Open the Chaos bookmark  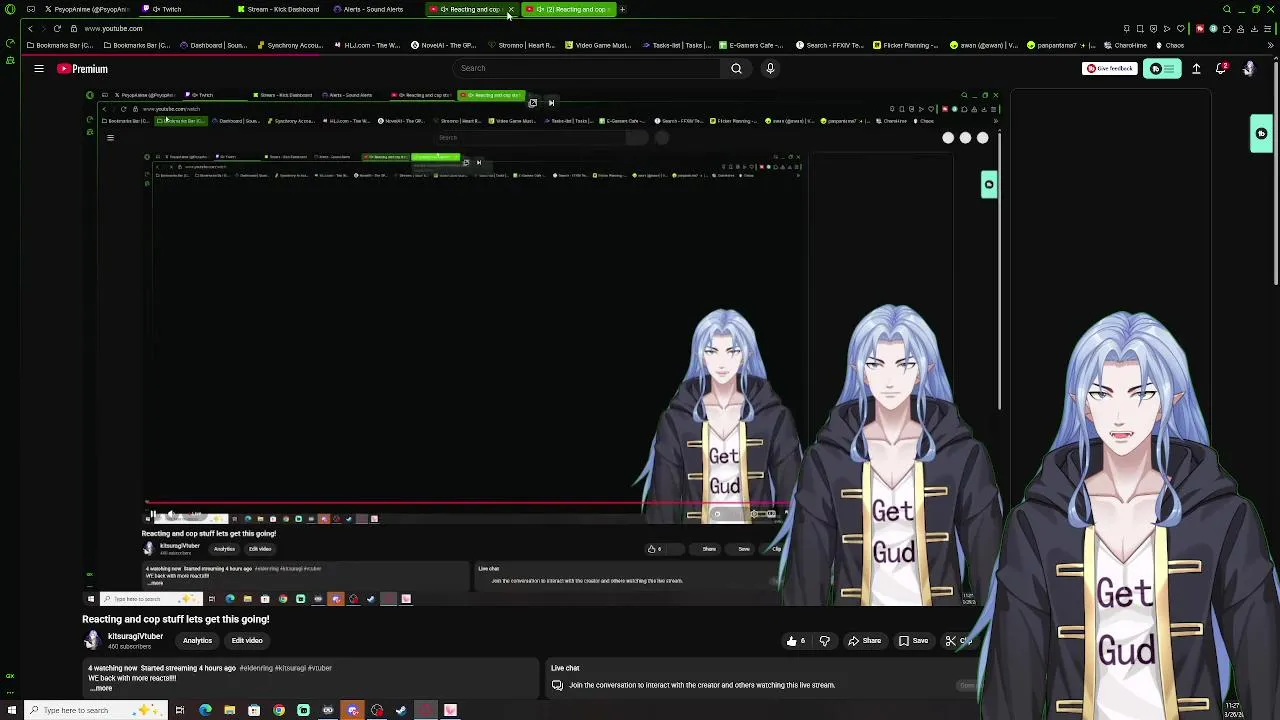1169,45
